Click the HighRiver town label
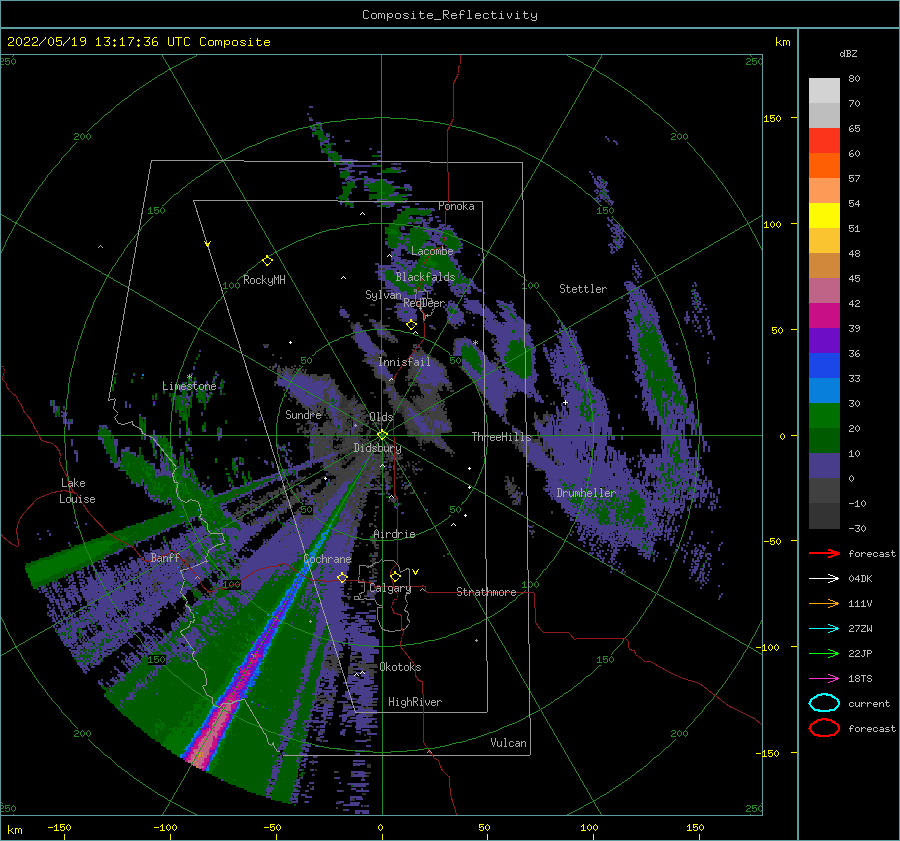Viewport: 900px width, 841px height. [415, 702]
